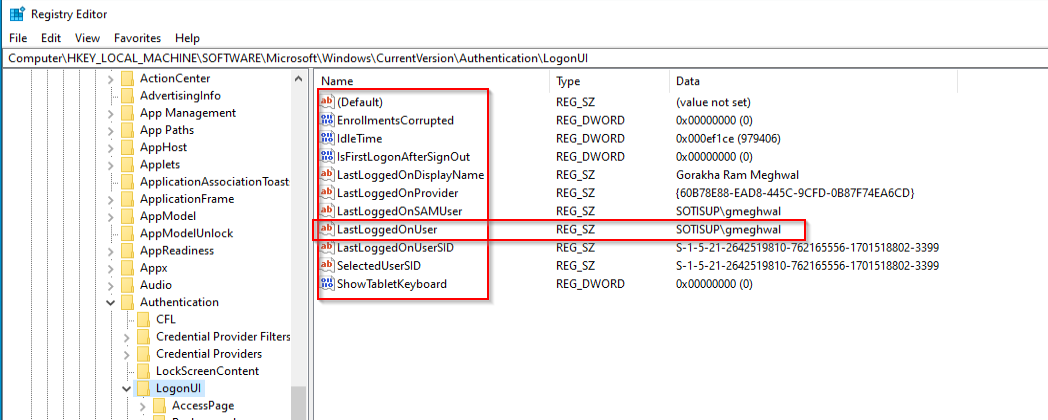
Task: Open the Help menu
Action: (187, 38)
